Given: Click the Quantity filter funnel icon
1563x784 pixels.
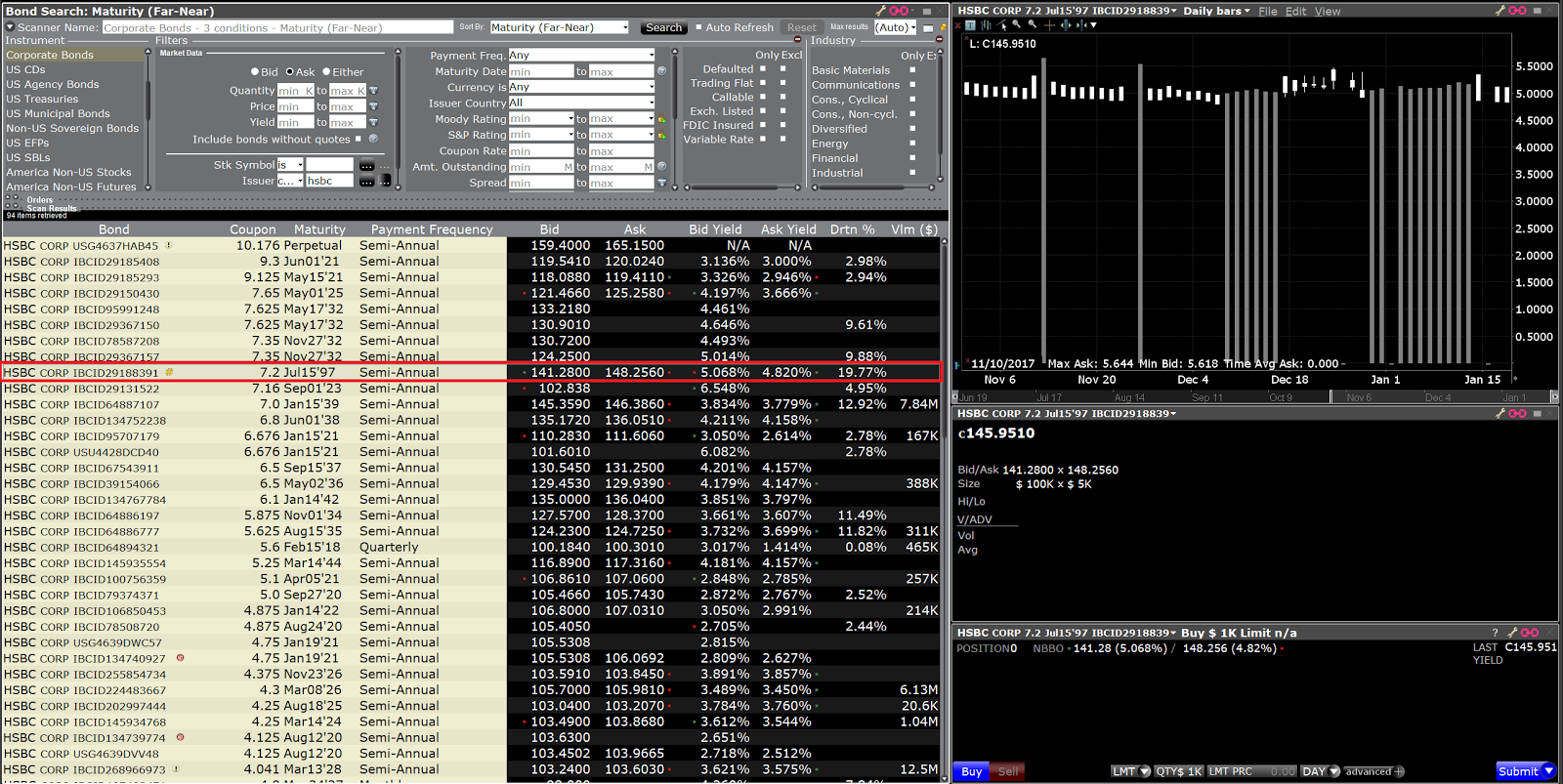Looking at the screenshot, I should coord(373,91).
